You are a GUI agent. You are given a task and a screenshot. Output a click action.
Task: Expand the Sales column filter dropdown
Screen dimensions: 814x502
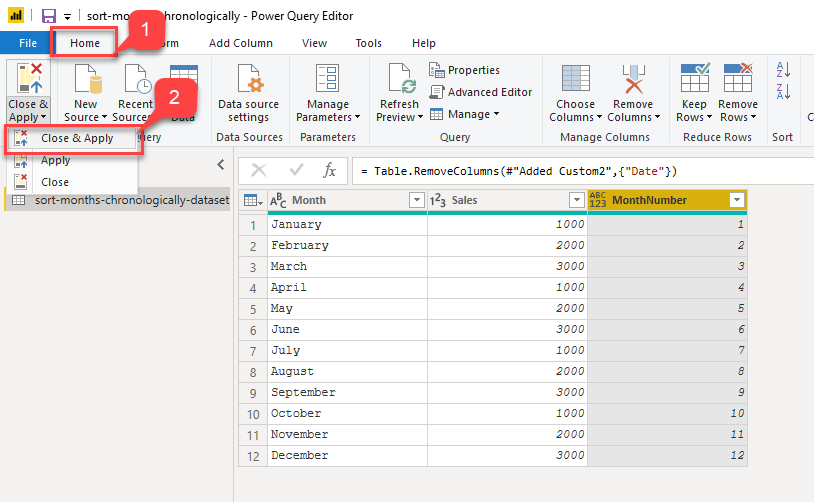577,200
